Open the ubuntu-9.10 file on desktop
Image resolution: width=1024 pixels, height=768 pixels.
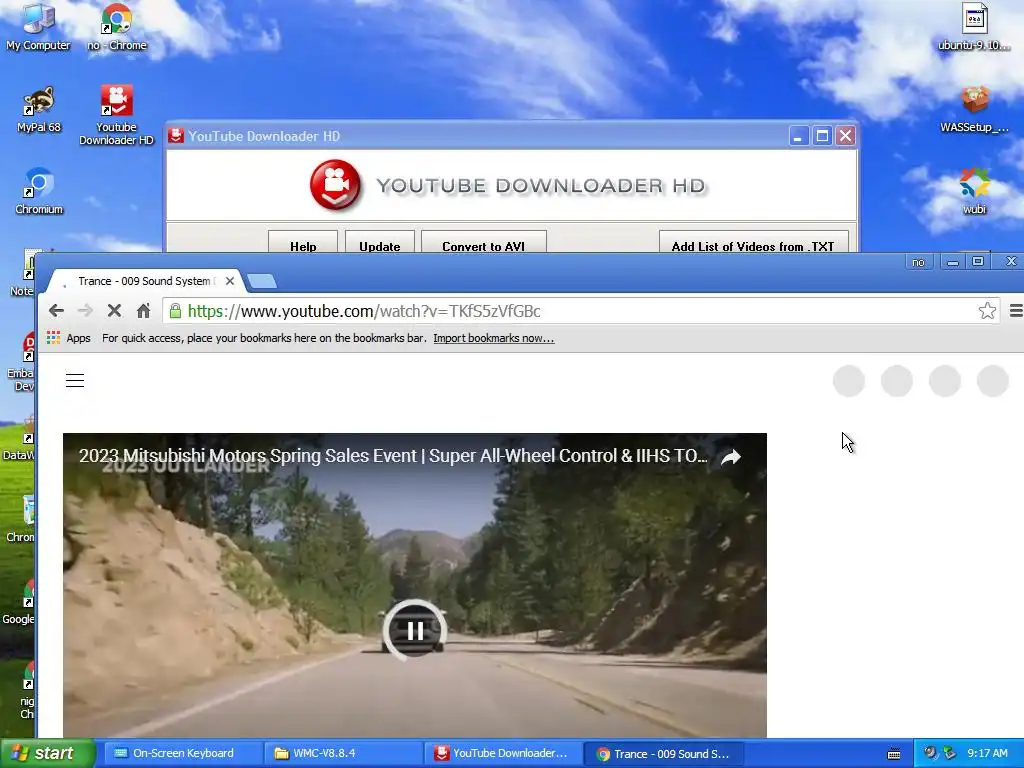point(974,27)
